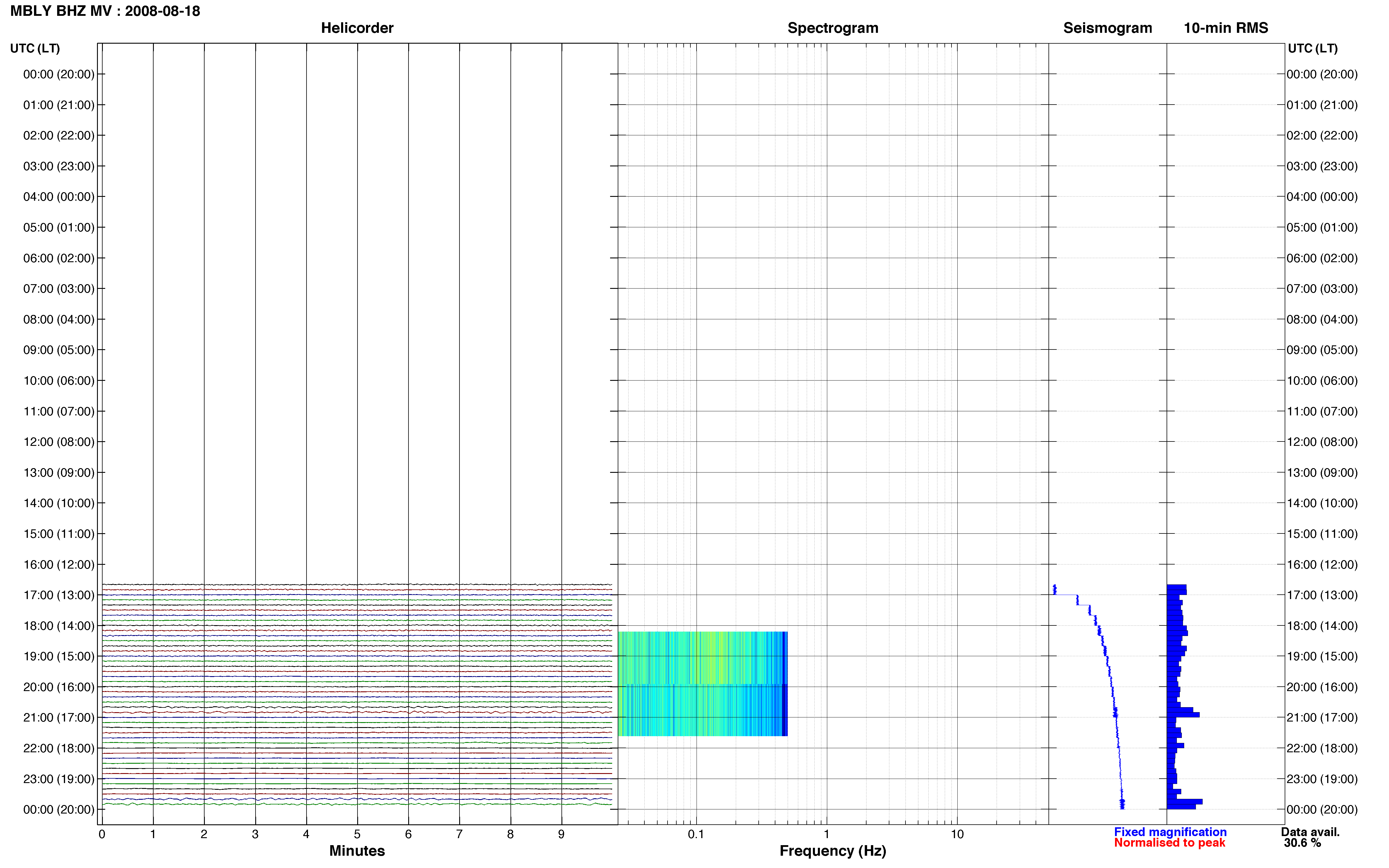Image resolution: width=1389 pixels, height=868 pixels.
Task: Click the '10' frequency tick label
Action: pyautogui.click(x=957, y=834)
